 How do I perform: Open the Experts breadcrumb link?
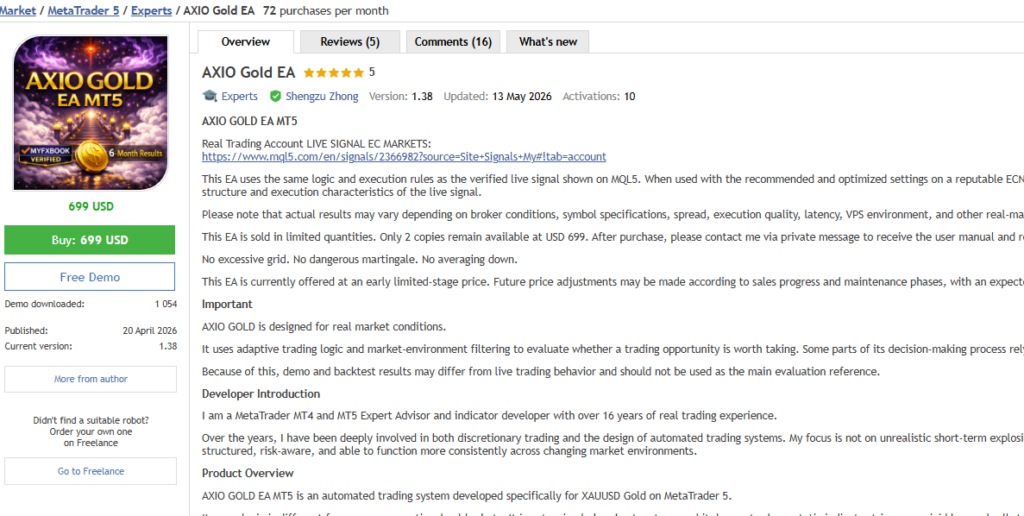click(x=152, y=10)
